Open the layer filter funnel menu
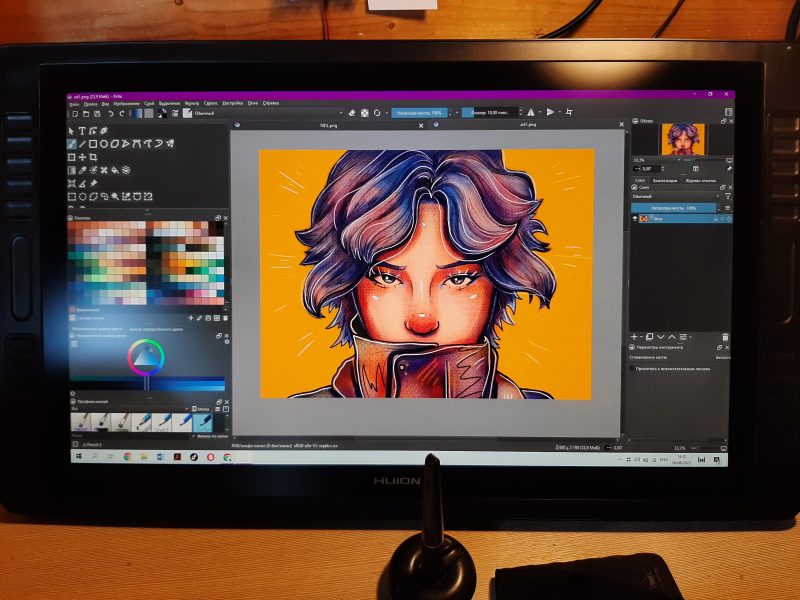Image resolution: width=800 pixels, height=600 pixels. (728, 196)
